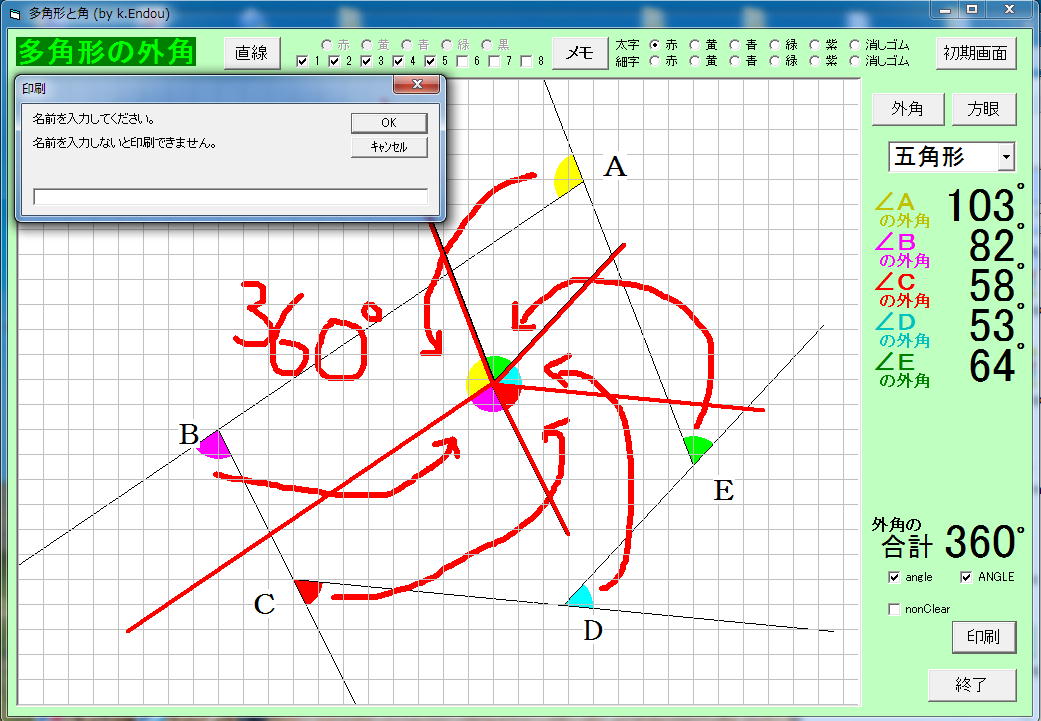Focus the name input field in the 印刷 dialog
1041x721 pixels.
230,197
